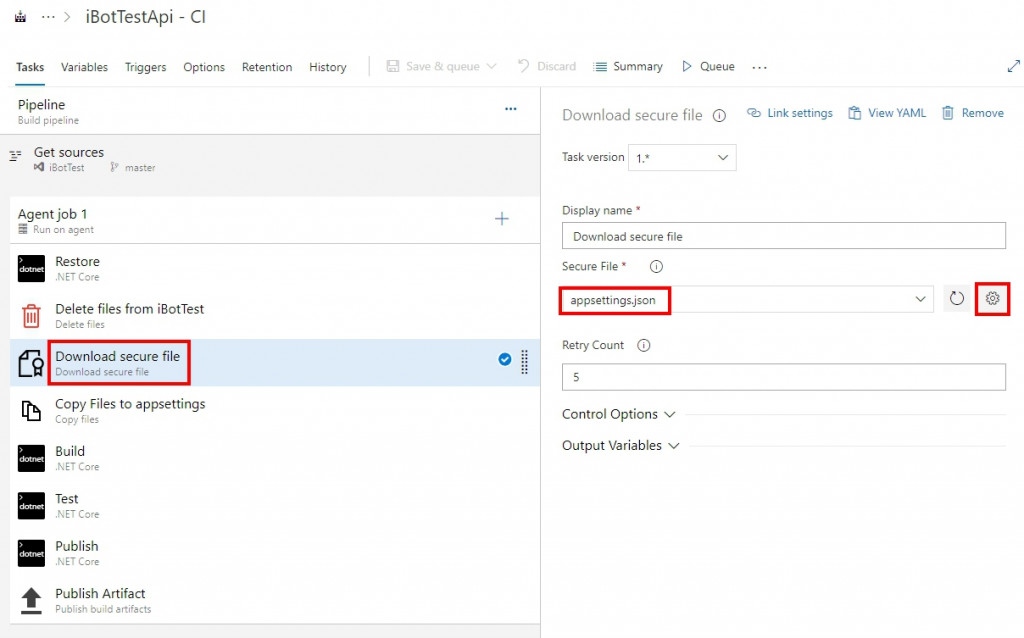Click the add task plus icon on Agent job 1

pos(502,219)
